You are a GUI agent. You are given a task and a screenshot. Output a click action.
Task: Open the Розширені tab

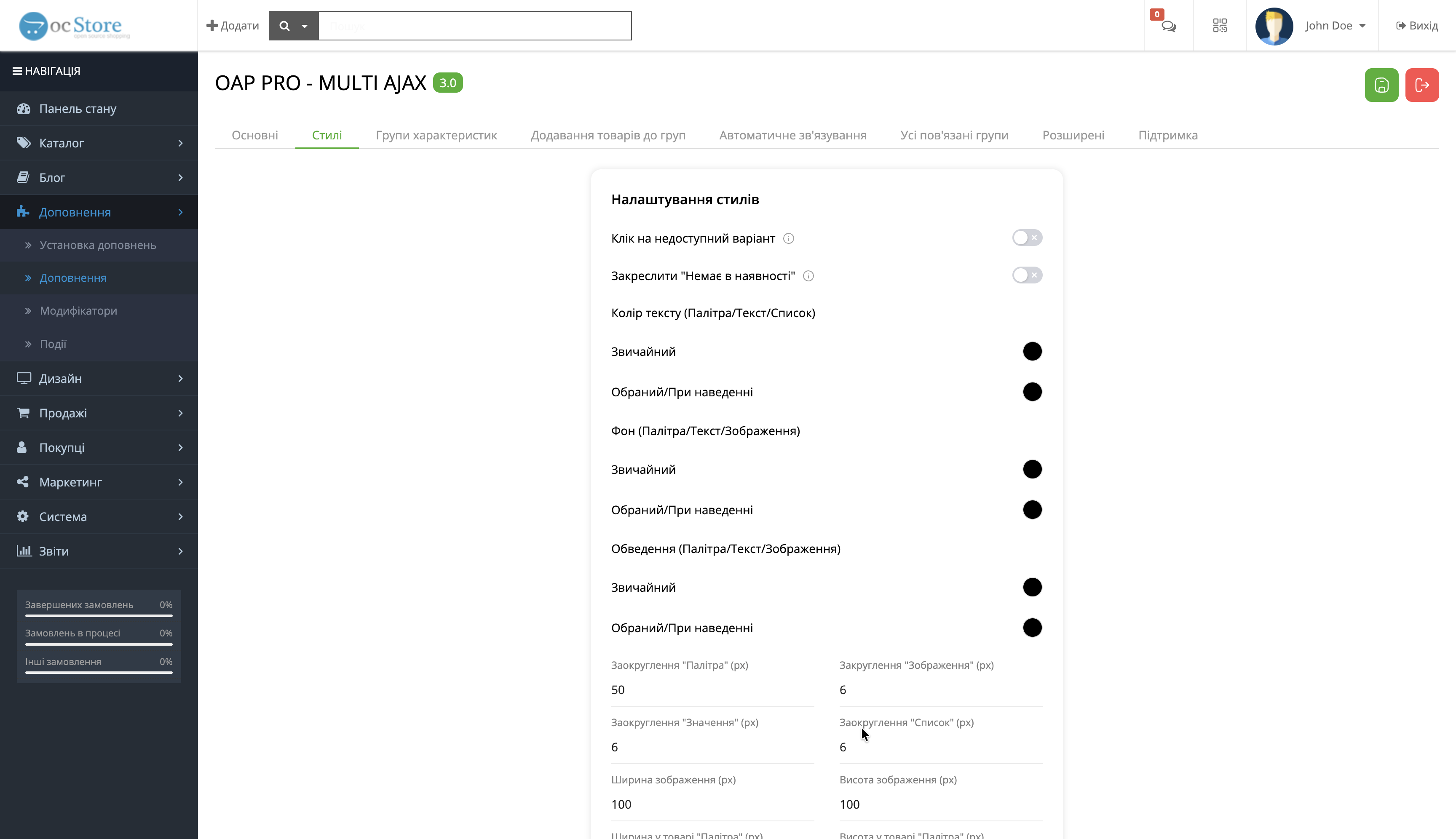point(1073,136)
